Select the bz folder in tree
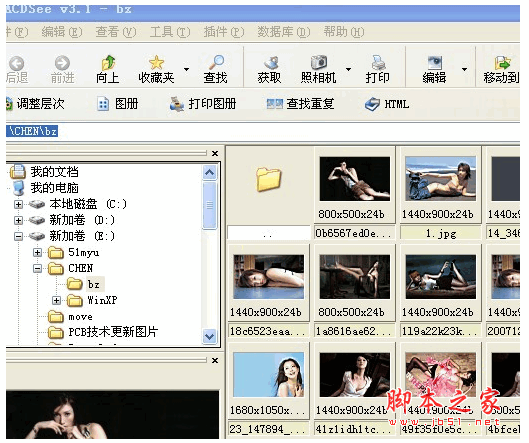 [x=94, y=284]
